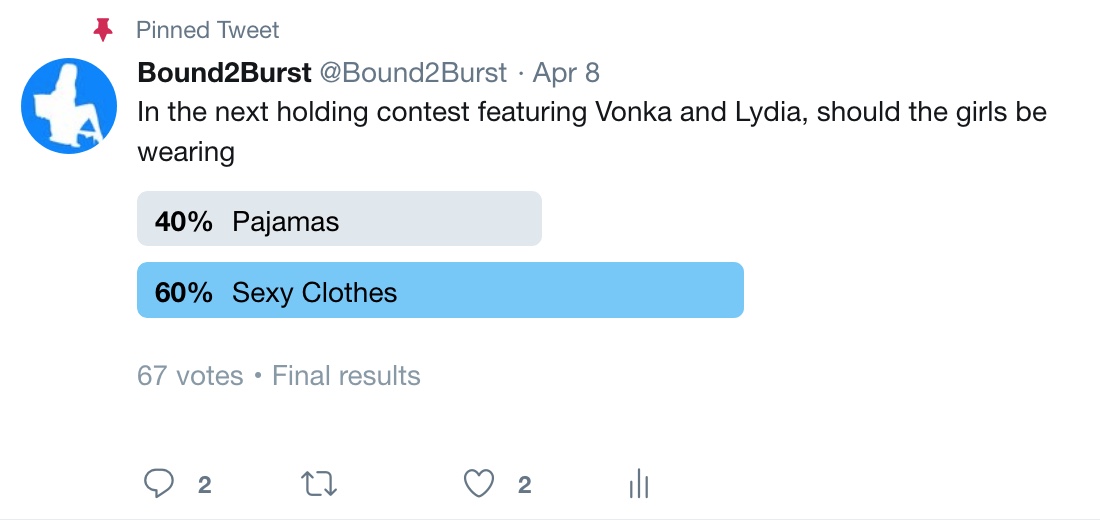Select the Sexy Clothes poll bar
This screenshot has width=1100, height=520.
[x=440, y=290]
